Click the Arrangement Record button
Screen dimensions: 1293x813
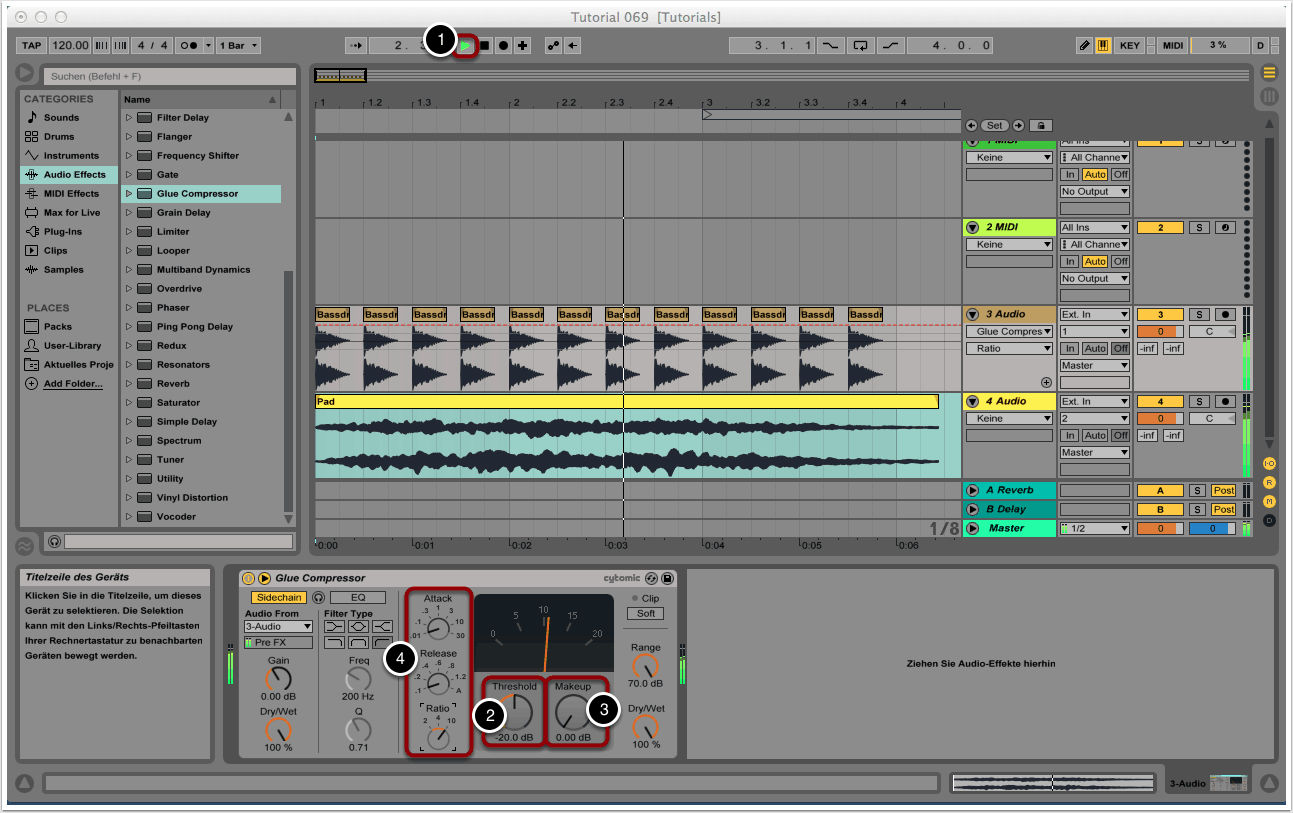(x=504, y=45)
